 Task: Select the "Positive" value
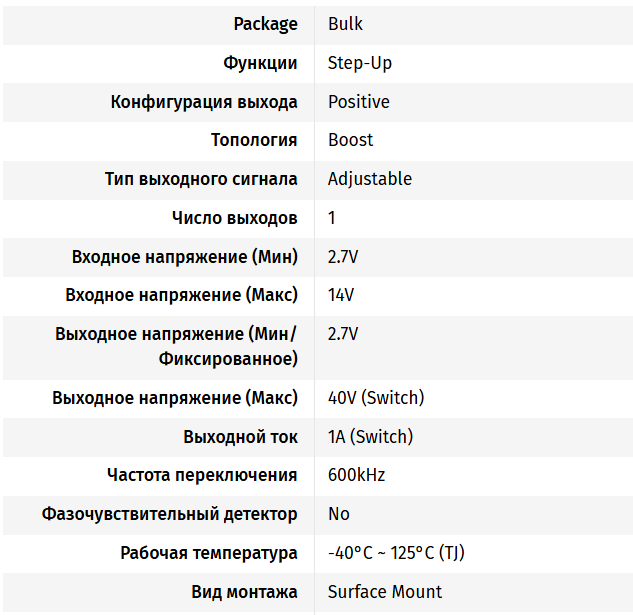point(358,102)
